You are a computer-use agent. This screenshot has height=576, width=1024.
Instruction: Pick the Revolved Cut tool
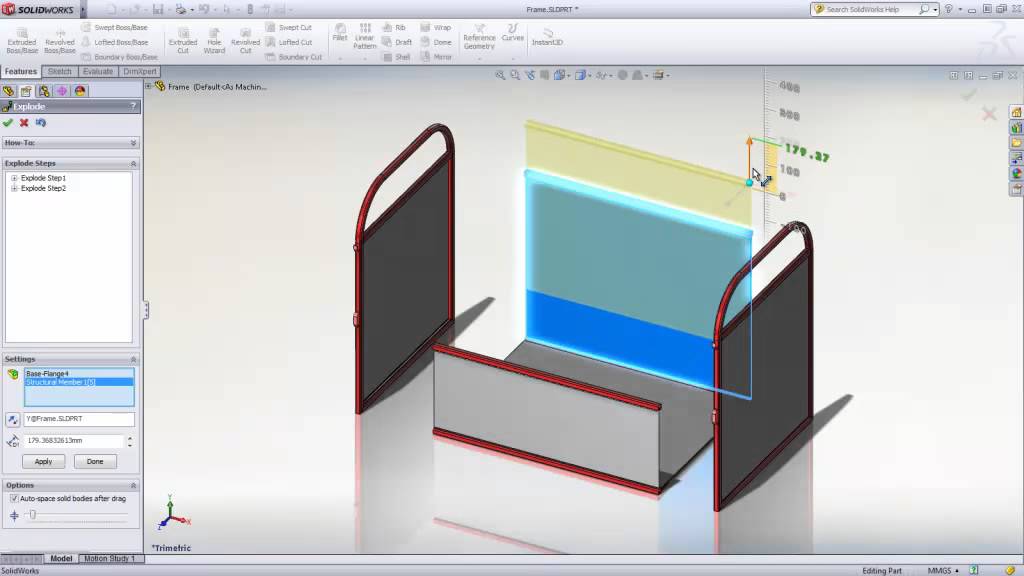point(246,41)
